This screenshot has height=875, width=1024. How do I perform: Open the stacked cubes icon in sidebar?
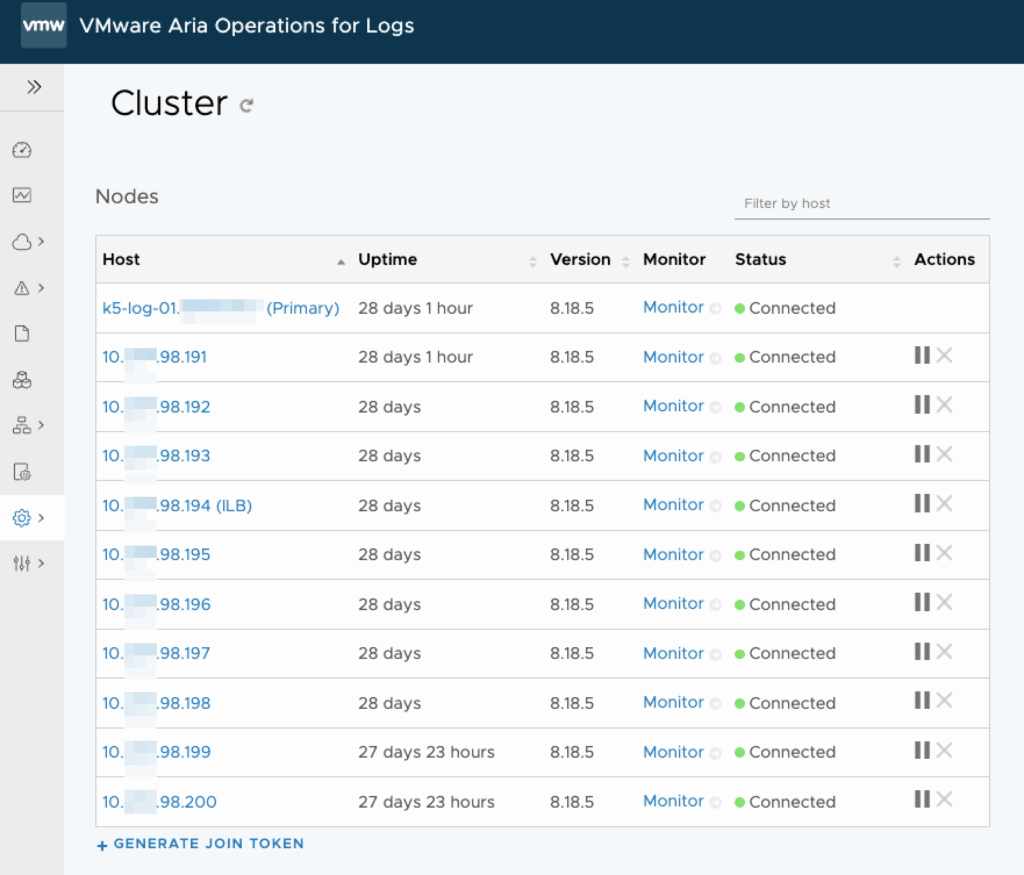[22, 380]
